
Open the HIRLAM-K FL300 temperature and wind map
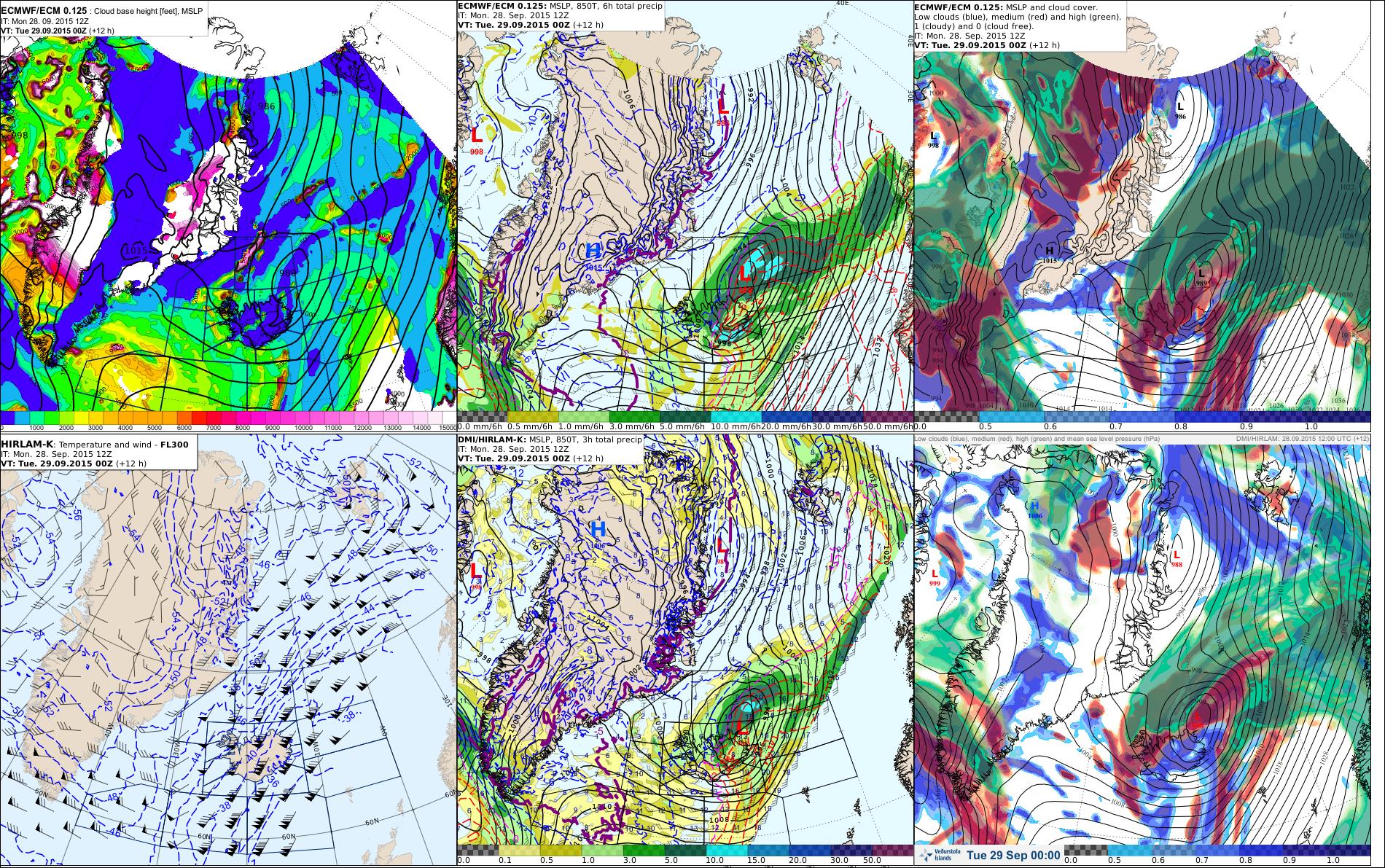click(x=227, y=651)
